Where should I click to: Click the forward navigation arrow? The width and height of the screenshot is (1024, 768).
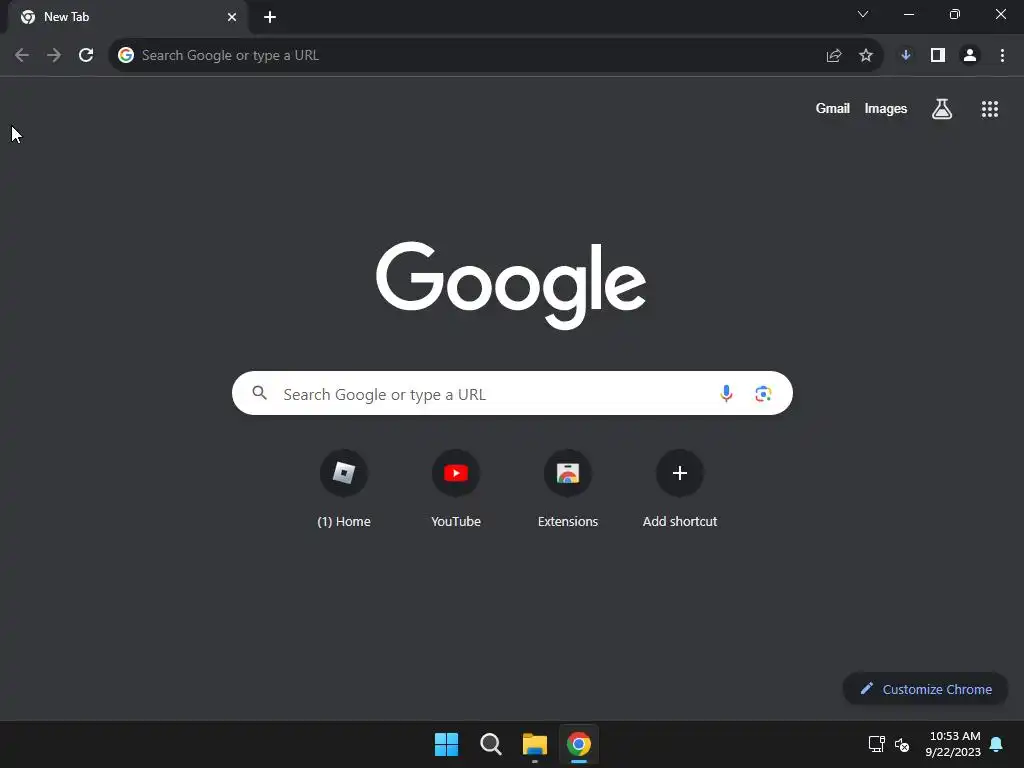point(54,56)
